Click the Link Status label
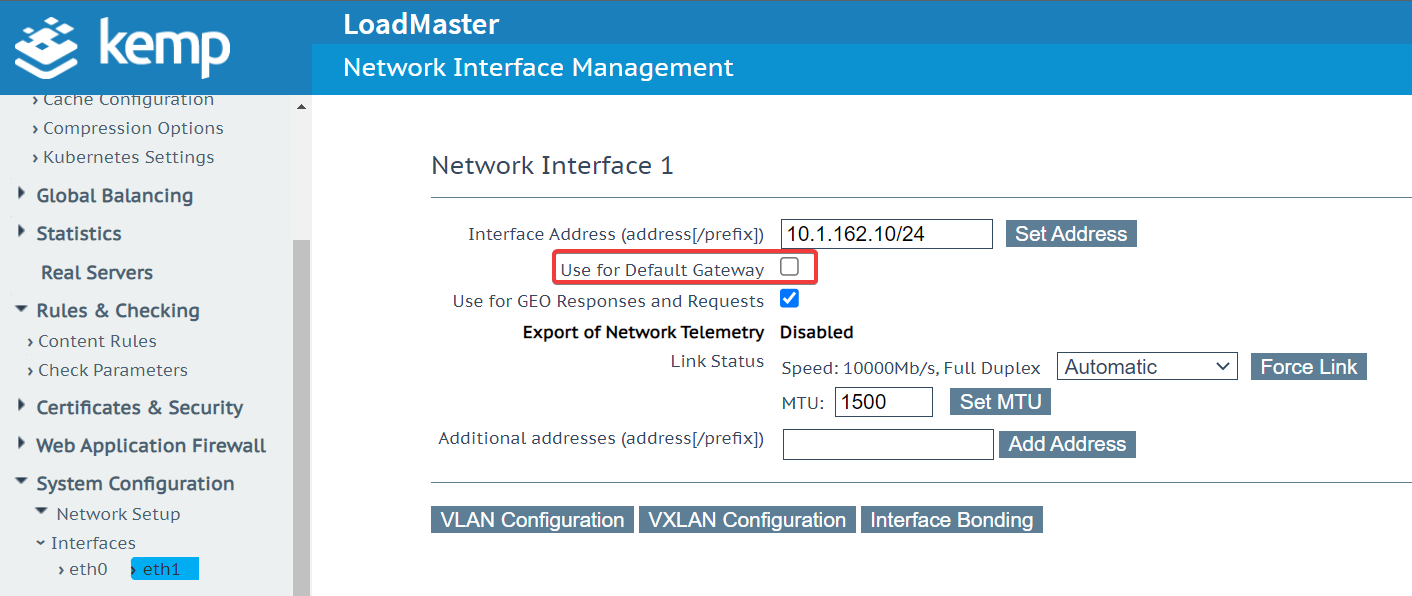Viewport: 1412px width, 596px height. [717, 362]
